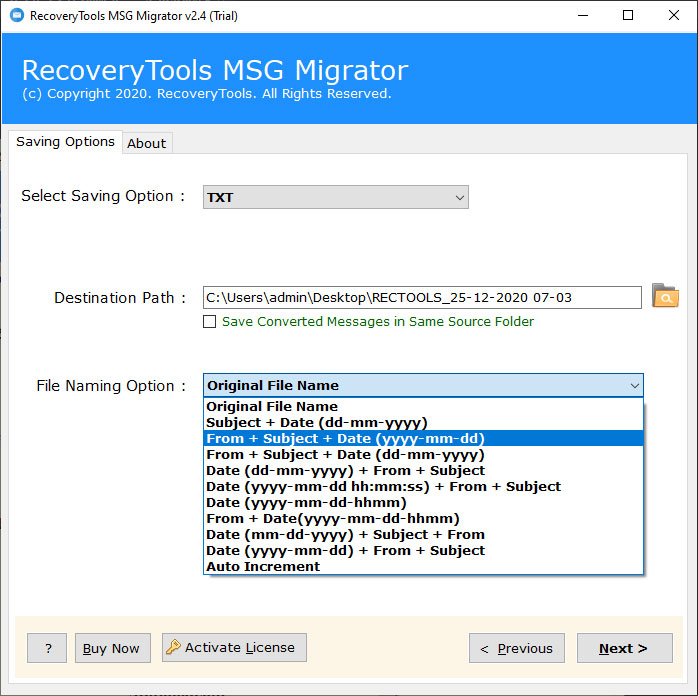Click the Buy Now button
The image size is (698, 696).
(x=113, y=648)
